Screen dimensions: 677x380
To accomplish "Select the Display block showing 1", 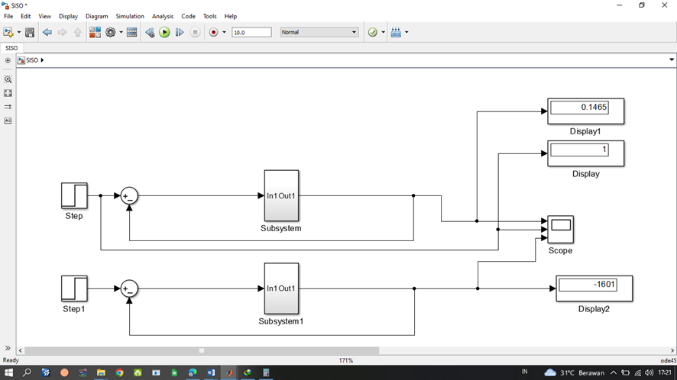I will tap(585, 153).
